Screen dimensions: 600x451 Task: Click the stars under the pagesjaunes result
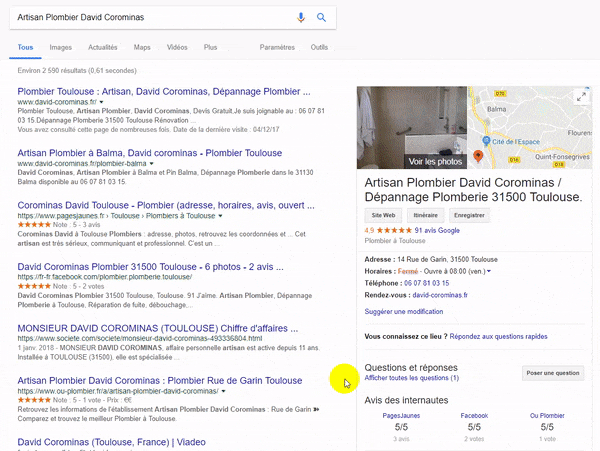tap(34, 225)
